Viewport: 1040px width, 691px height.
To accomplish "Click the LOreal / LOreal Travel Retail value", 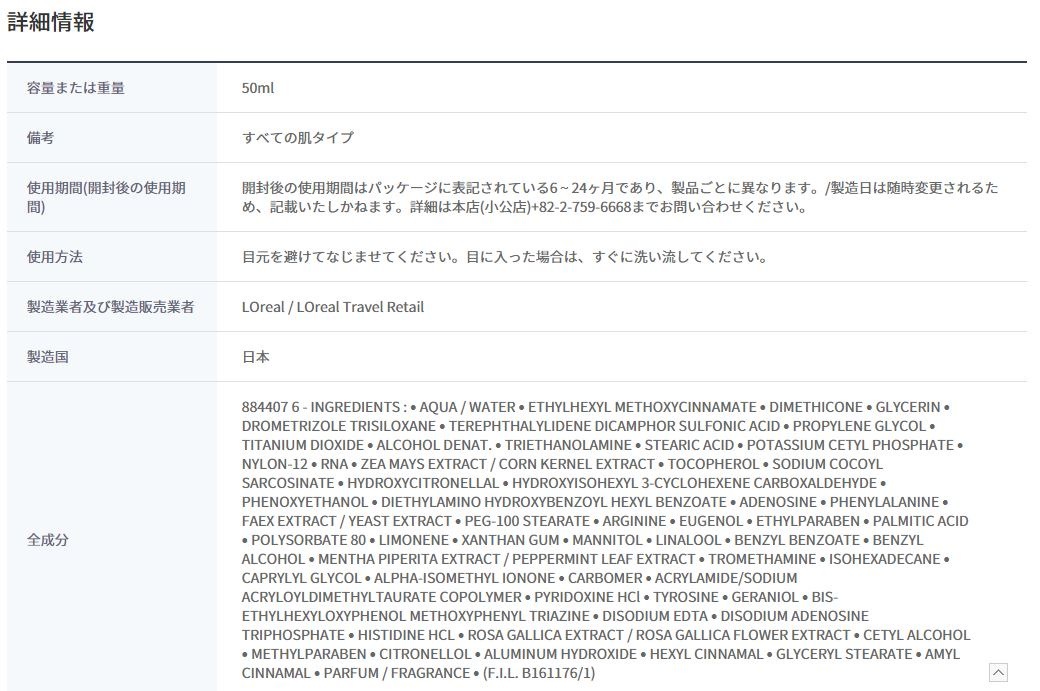I will pyautogui.click(x=333, y=307).
